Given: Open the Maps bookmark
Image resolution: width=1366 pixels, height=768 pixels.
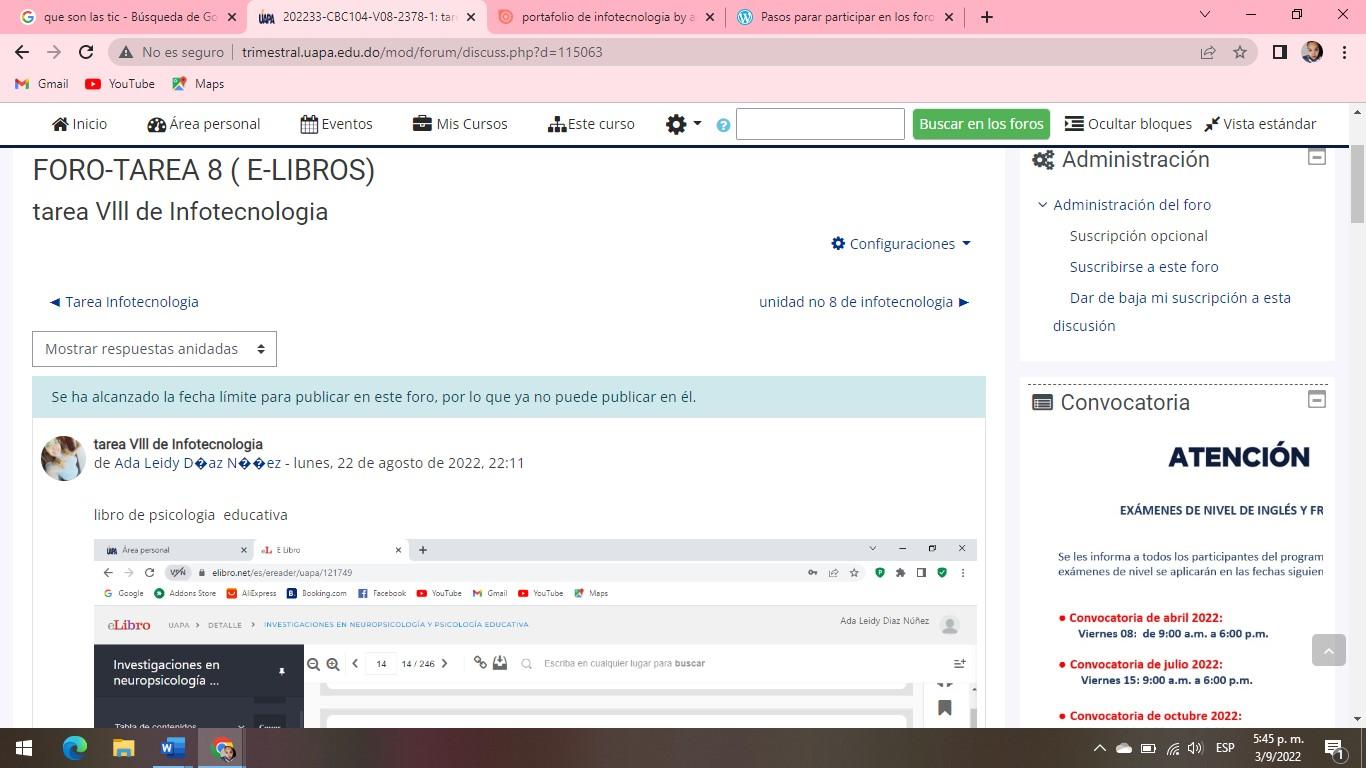Looking at the screenshot, I should (198, 84).
